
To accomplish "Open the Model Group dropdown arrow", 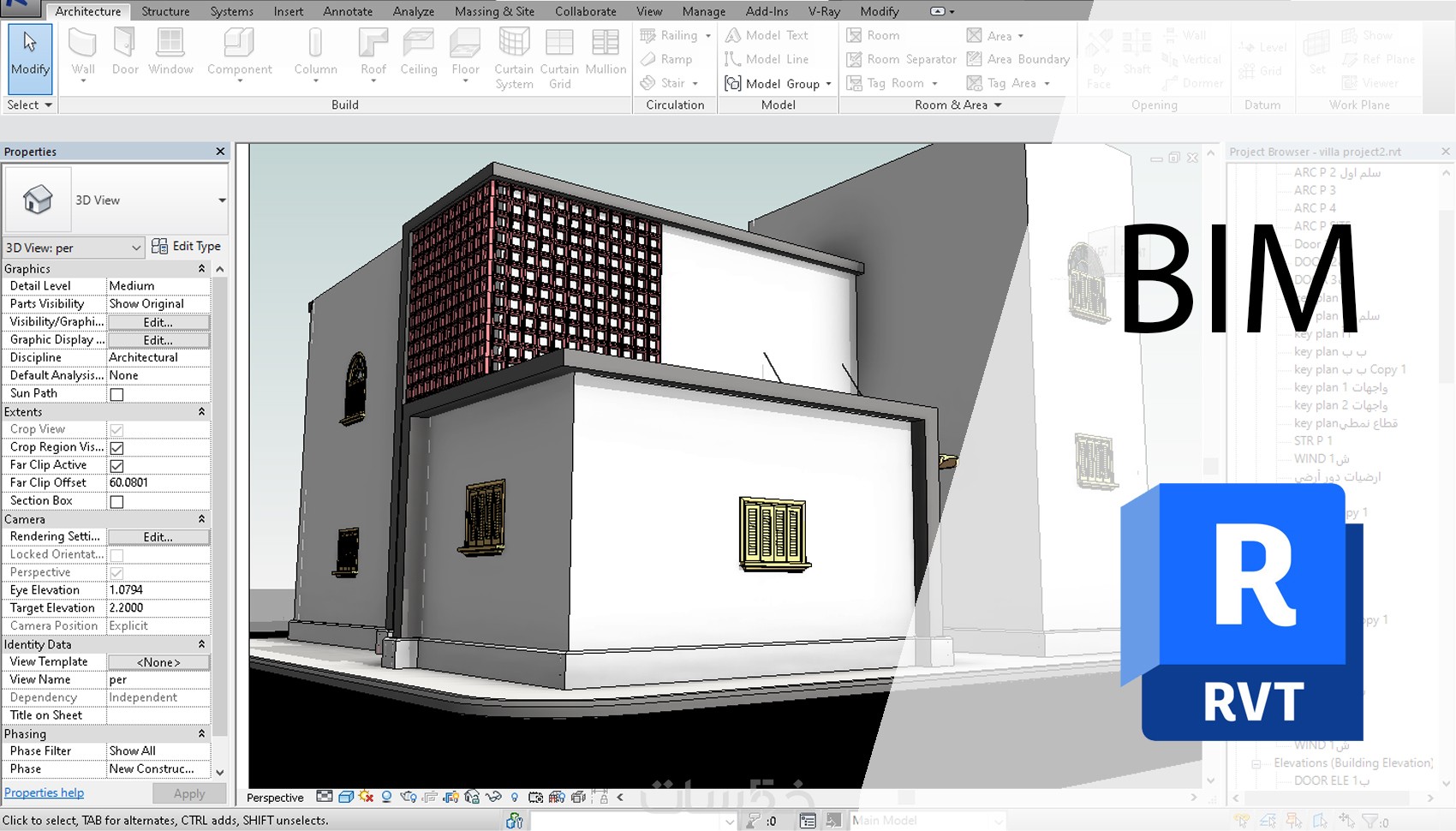I will pyautogui.click(x=829, y=84).
